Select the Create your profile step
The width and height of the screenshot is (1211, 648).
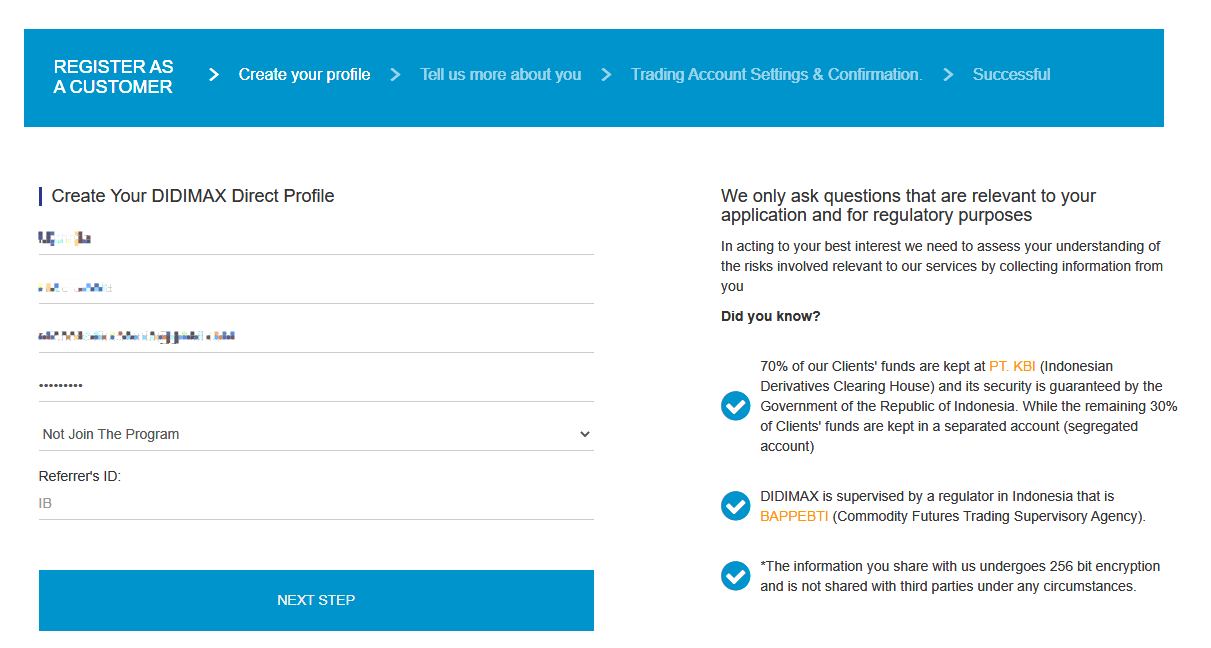tap(304, 75)
